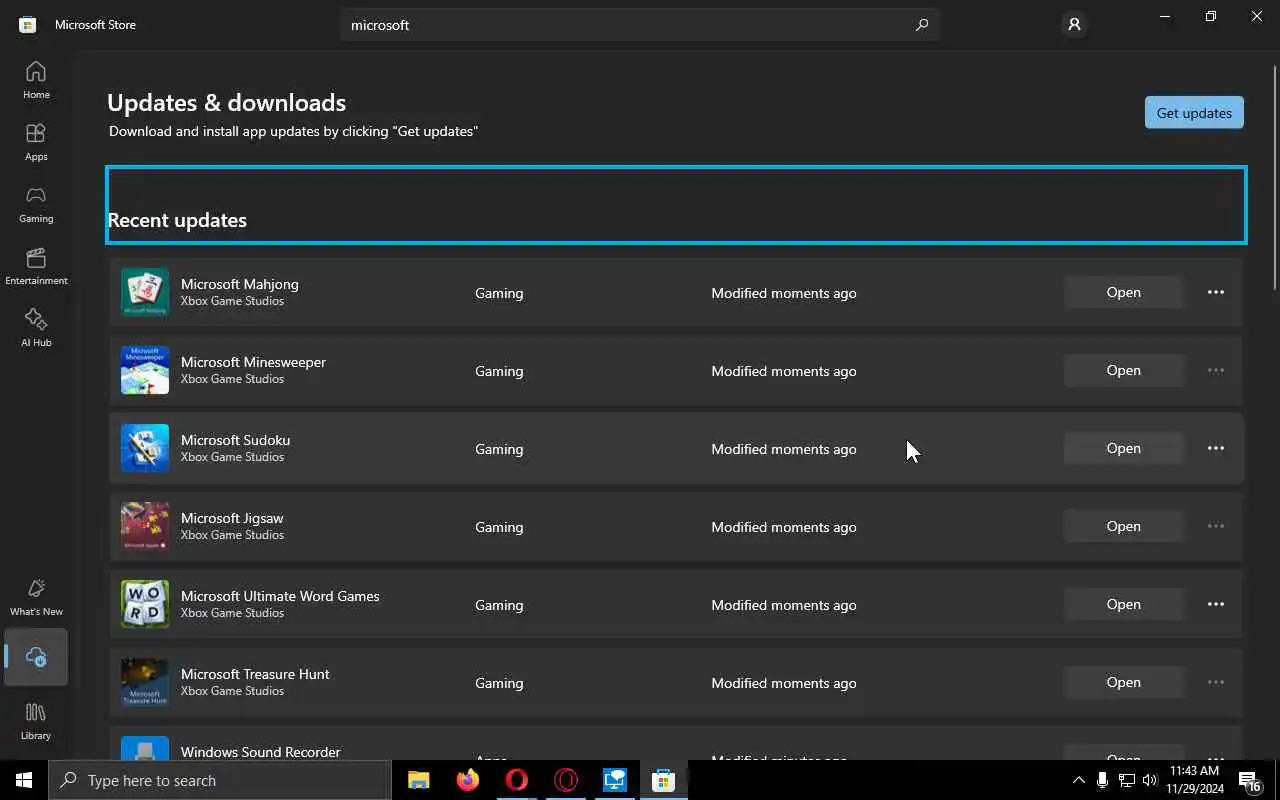Open the Entertainment section in the sidebar
This screenshot has width=1280, height=800.
pyautogui.click(x=36, y=266)
